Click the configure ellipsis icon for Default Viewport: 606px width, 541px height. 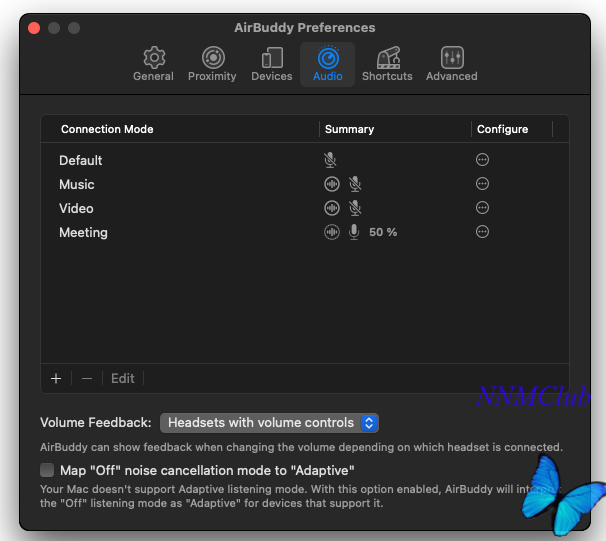[482, 160]
